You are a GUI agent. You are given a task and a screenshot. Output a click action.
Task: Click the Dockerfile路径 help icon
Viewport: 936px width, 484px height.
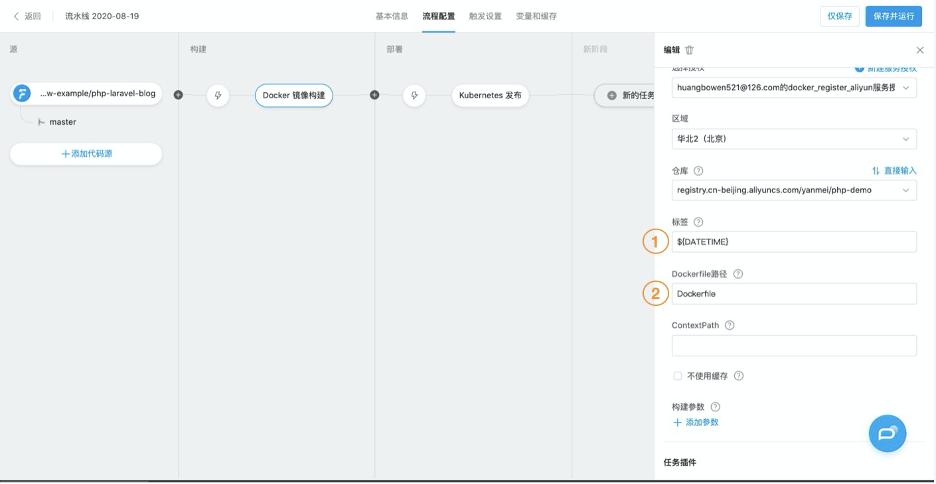738,274
